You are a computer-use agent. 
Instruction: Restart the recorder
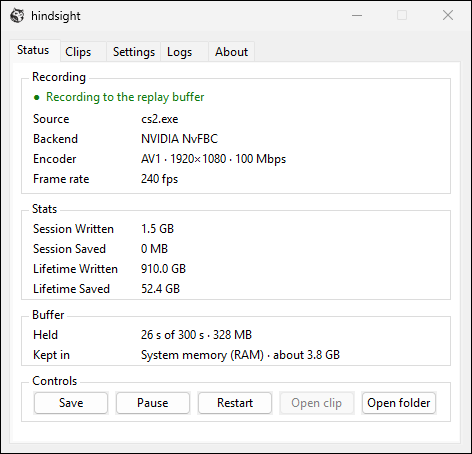click(235, 403)
